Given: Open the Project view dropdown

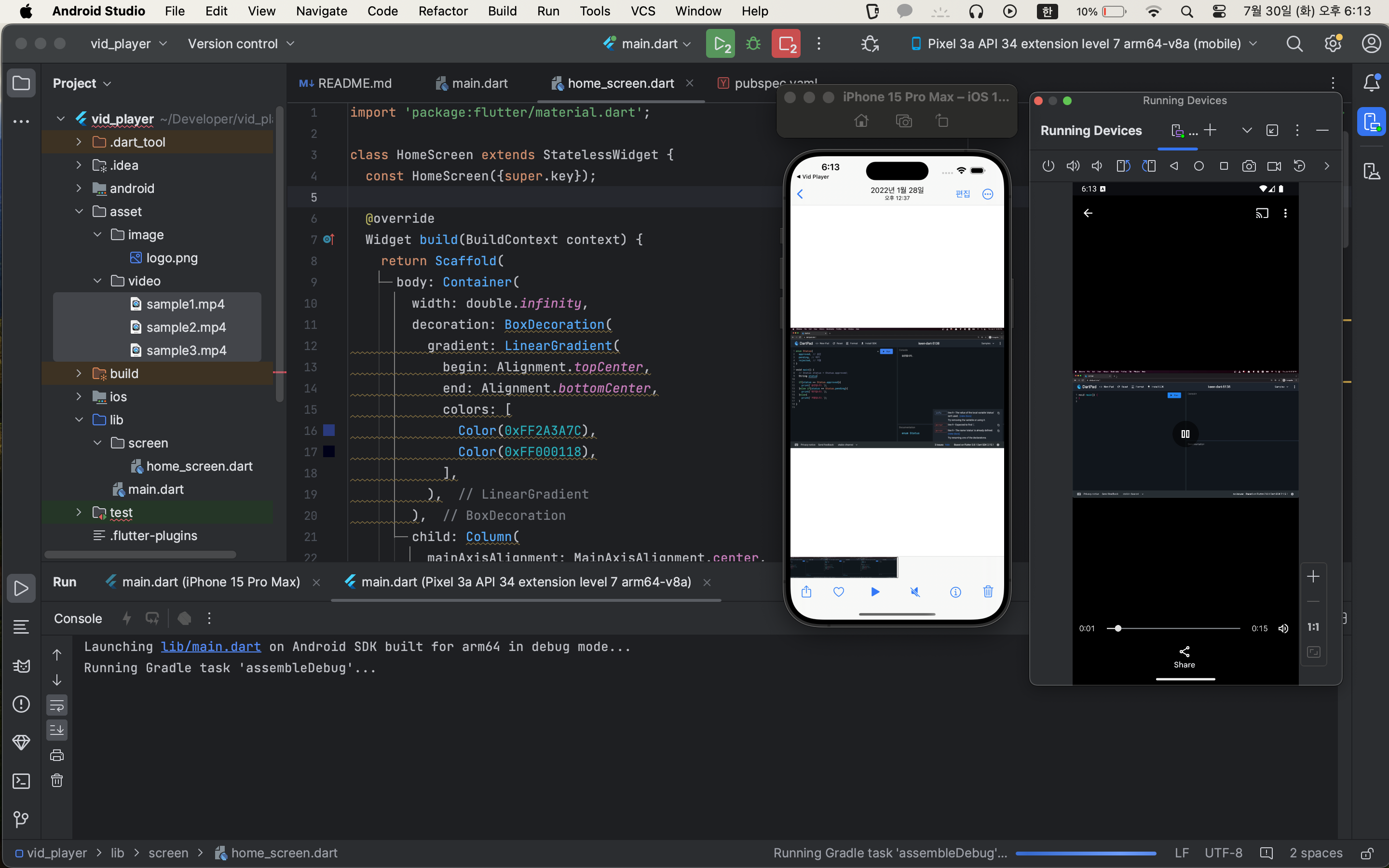Looking at the screenshot, I should (x=82, y=83).
